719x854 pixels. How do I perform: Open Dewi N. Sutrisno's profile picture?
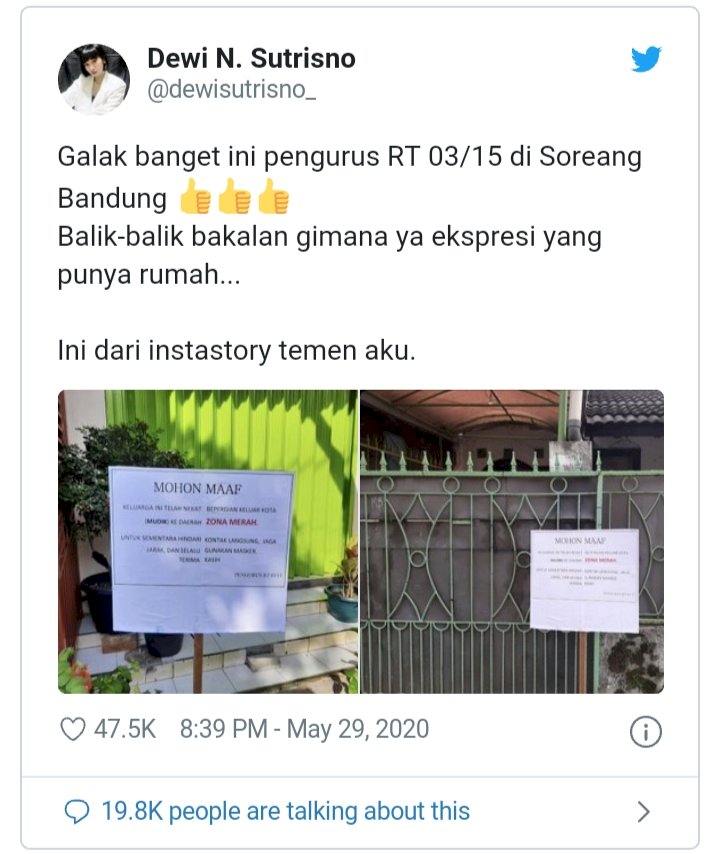click(94, 79)
